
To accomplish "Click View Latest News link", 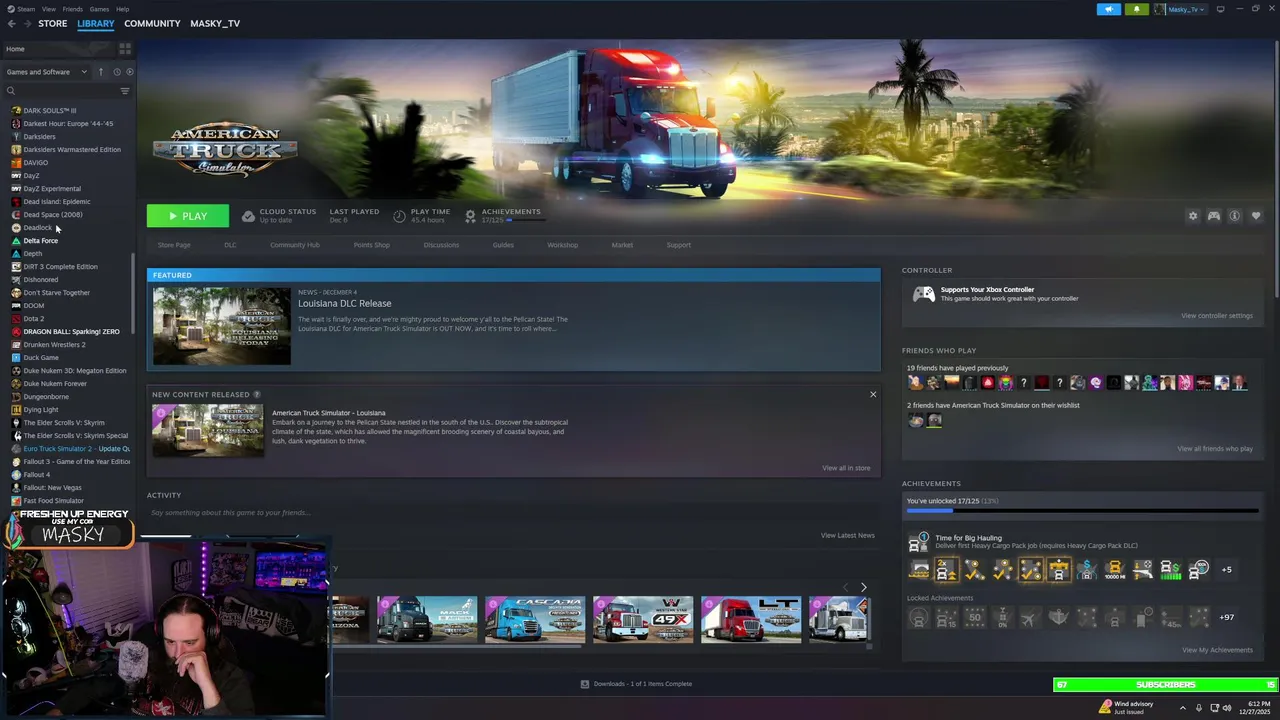I will point(848,536).
